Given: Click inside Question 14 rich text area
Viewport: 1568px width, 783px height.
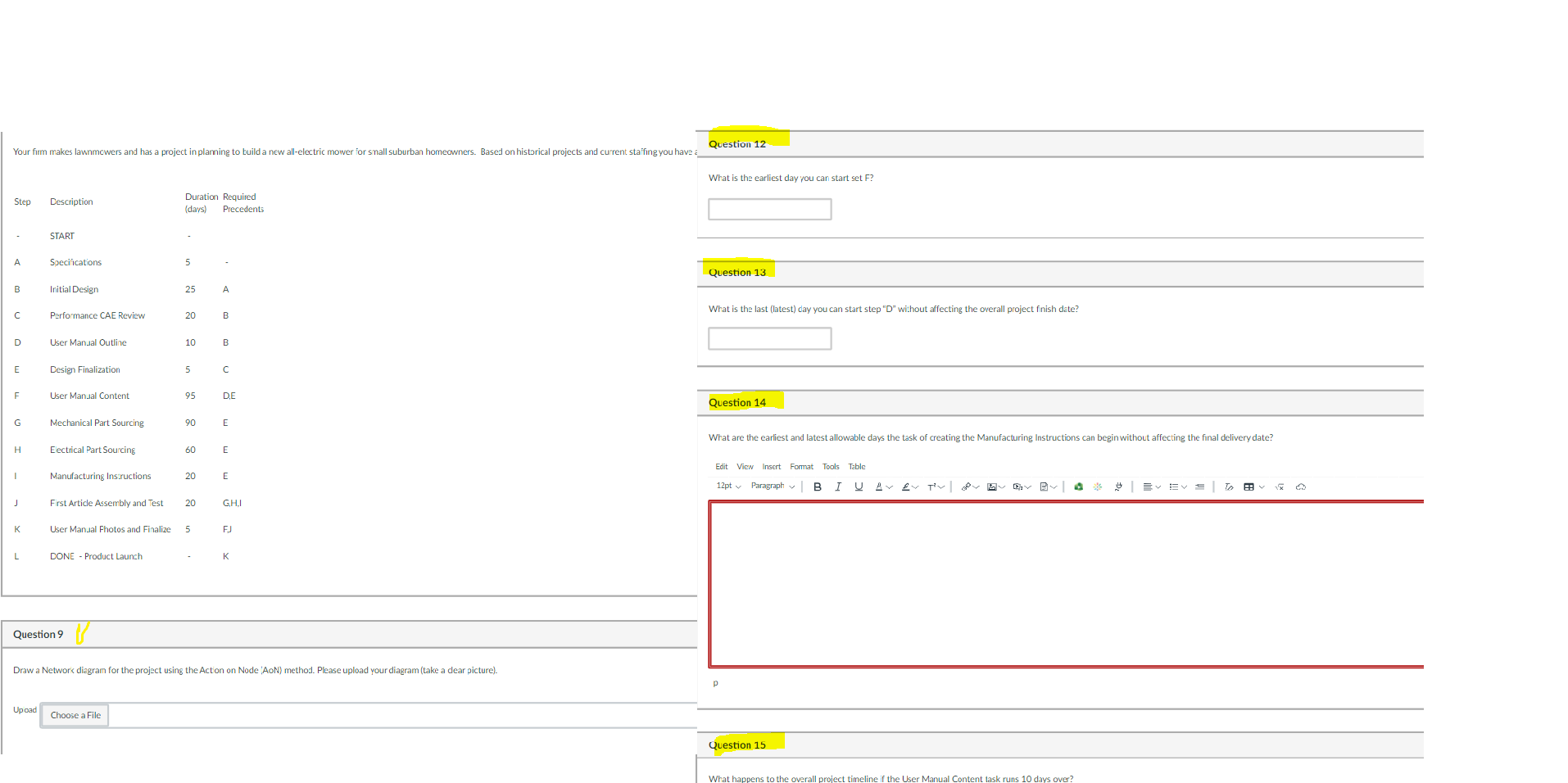Looking at the screenshot, I should tap(1066, 584).
